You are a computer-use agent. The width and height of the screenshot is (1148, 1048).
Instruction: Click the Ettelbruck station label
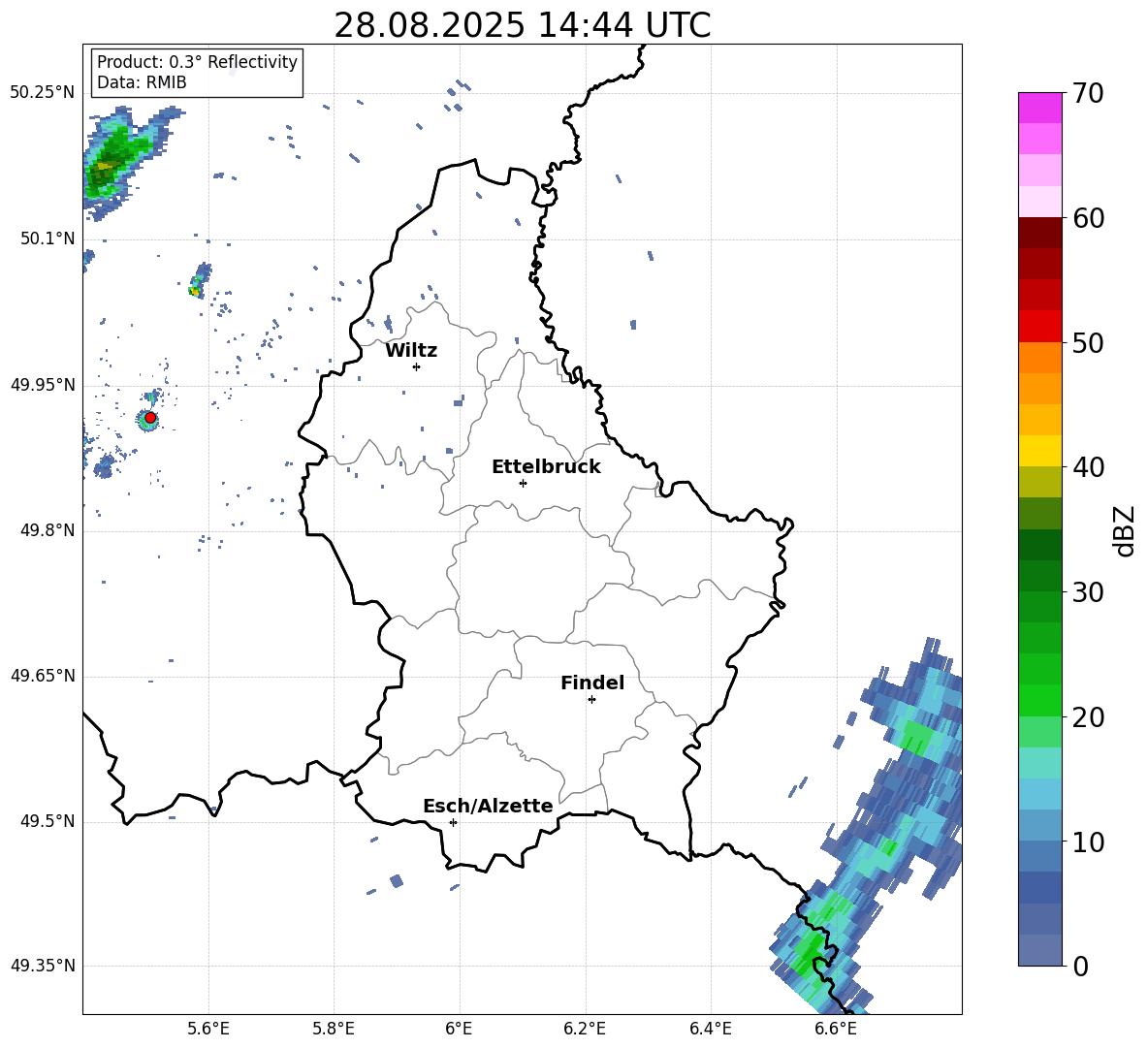(x=546, y=467)
